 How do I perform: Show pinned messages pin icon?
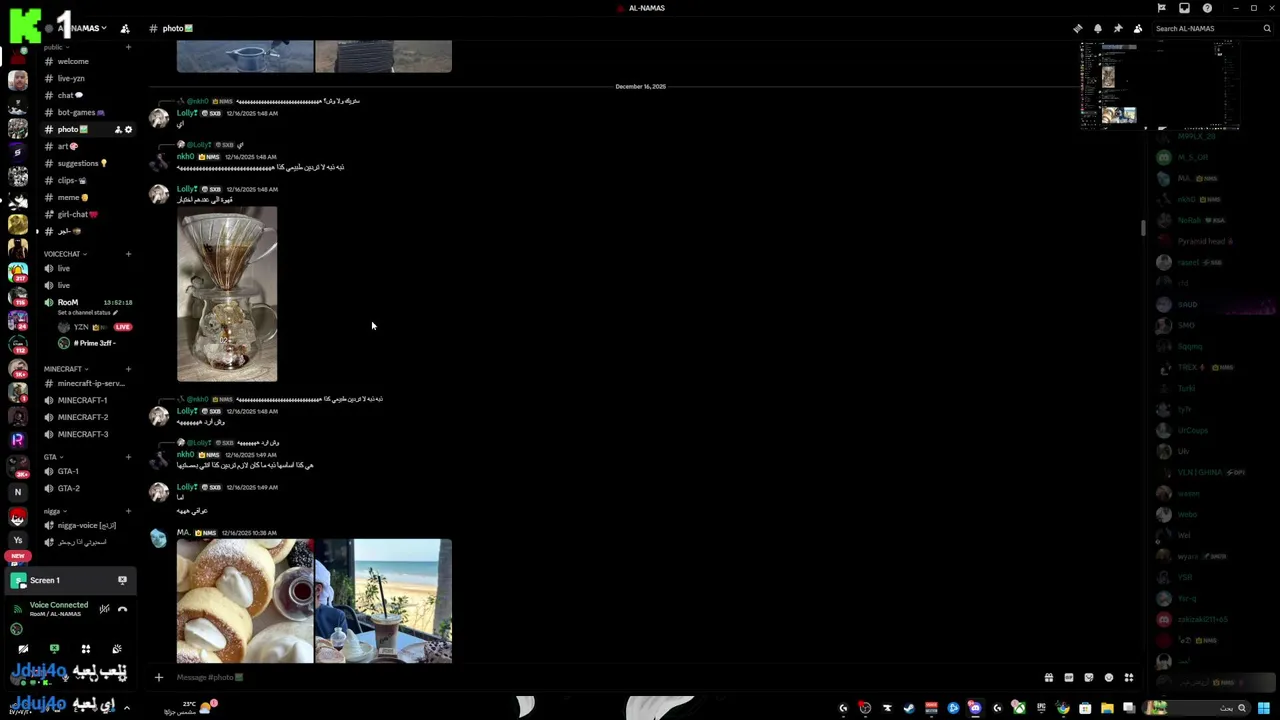(x=1117, y=28)
